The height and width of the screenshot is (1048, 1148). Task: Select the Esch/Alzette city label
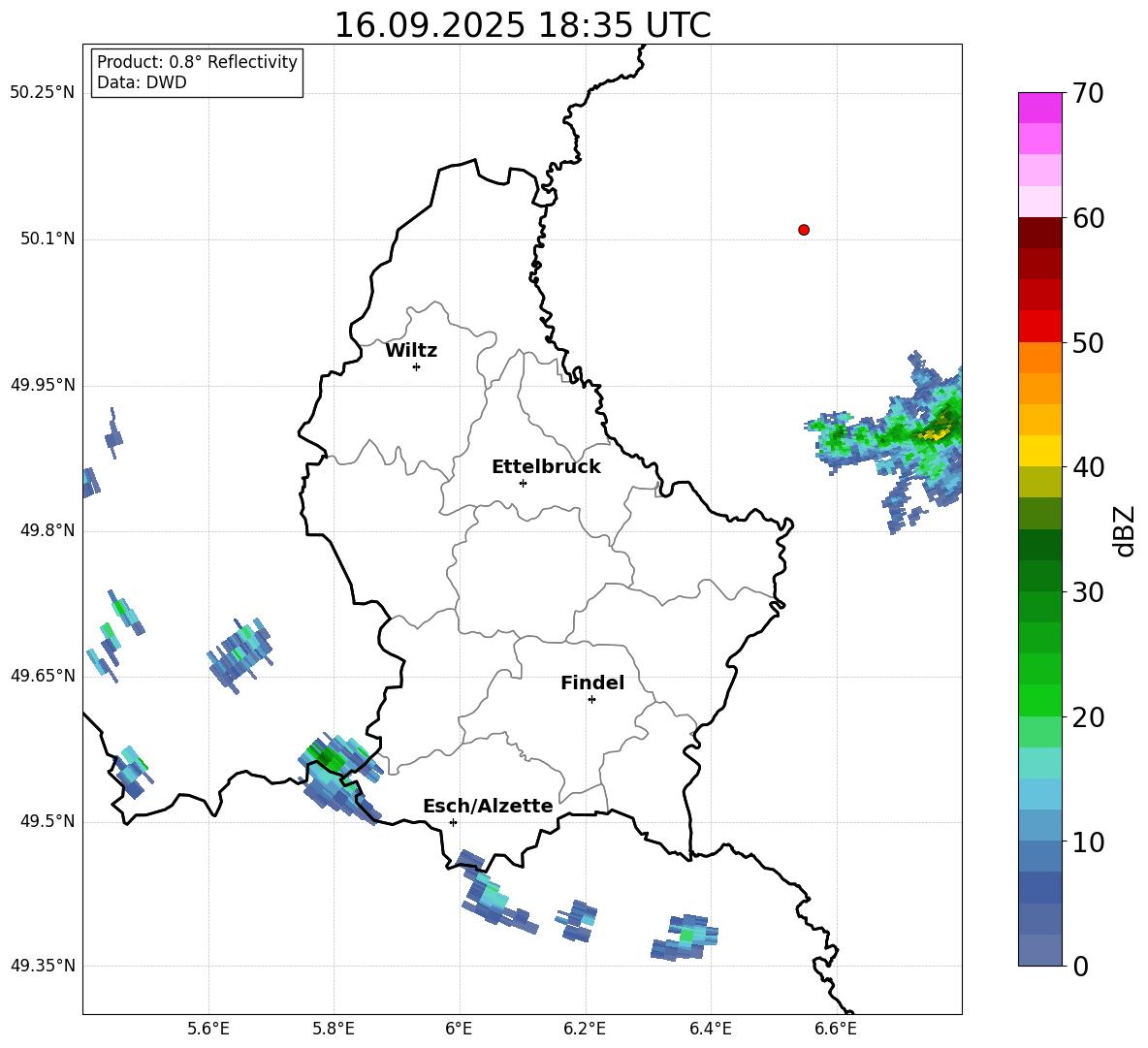(x=488, y=806)
